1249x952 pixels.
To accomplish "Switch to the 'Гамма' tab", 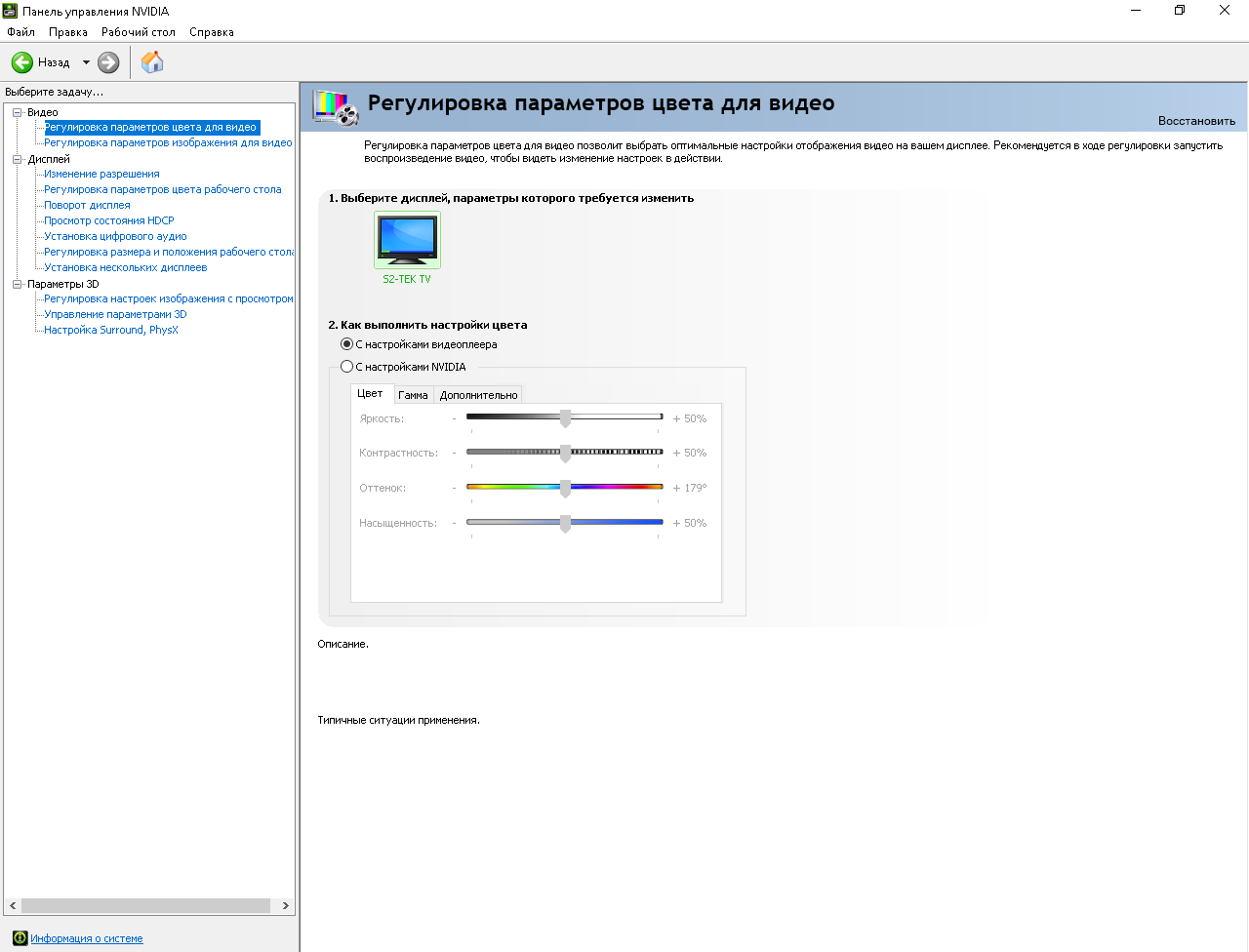I will [x=413, y=395].
